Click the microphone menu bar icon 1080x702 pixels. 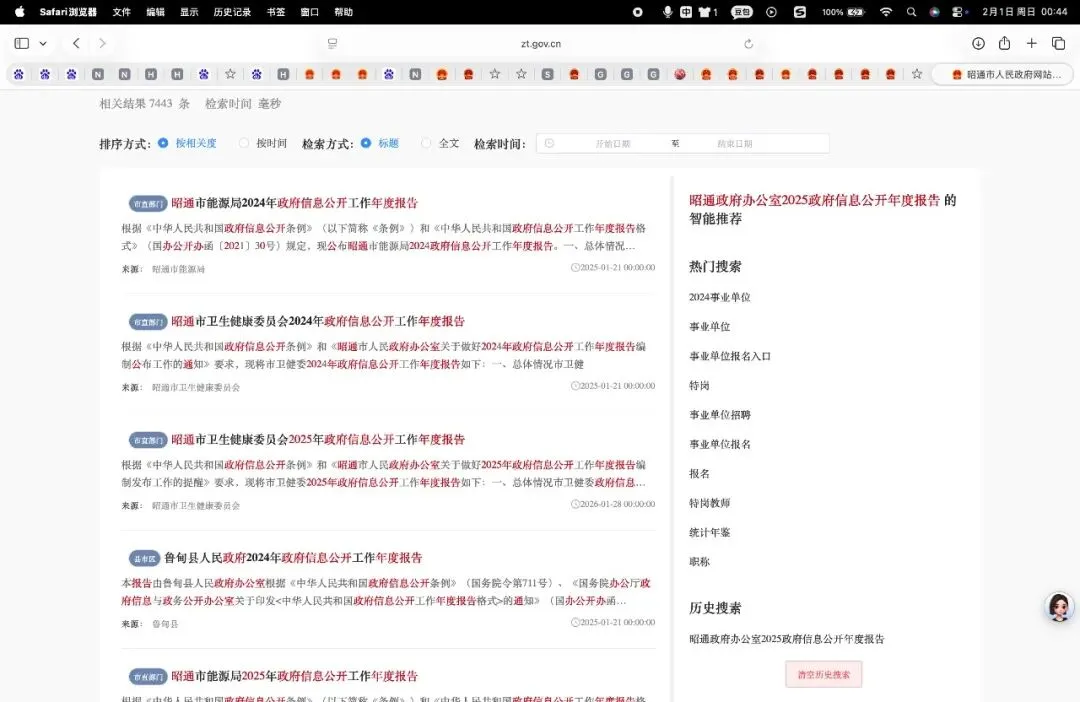(x=667, y=12)
